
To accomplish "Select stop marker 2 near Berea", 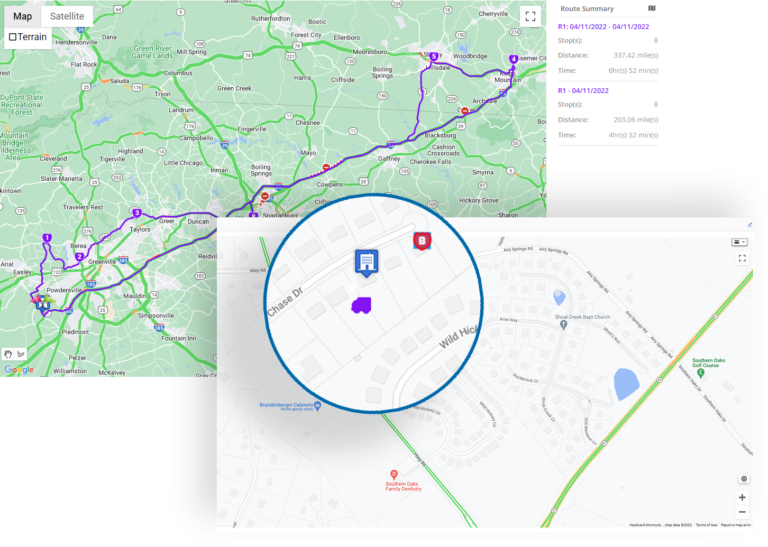I will point(79,257).
